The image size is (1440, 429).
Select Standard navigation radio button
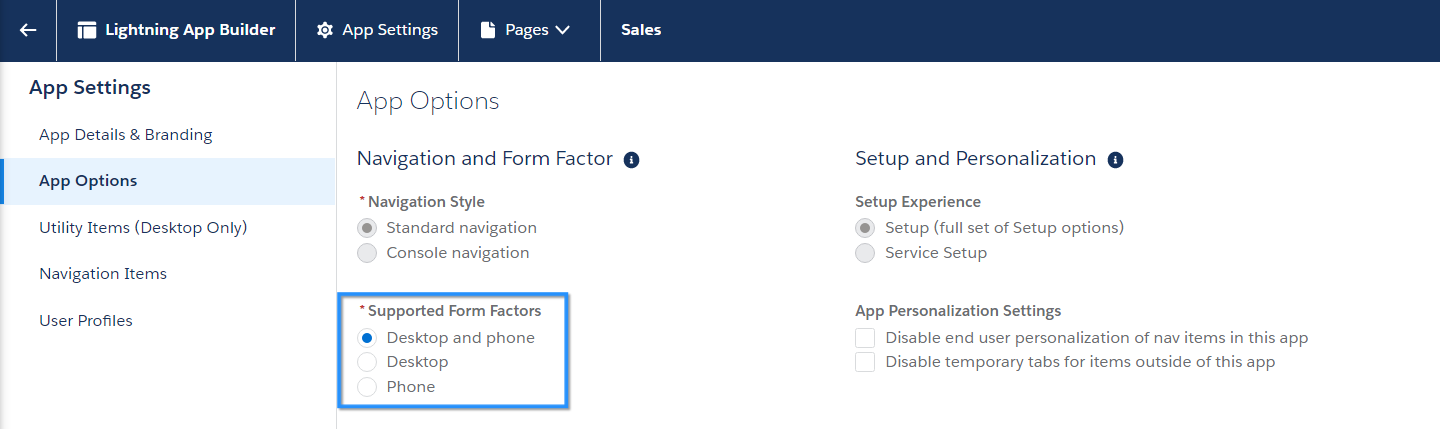[x=367, y=228]
